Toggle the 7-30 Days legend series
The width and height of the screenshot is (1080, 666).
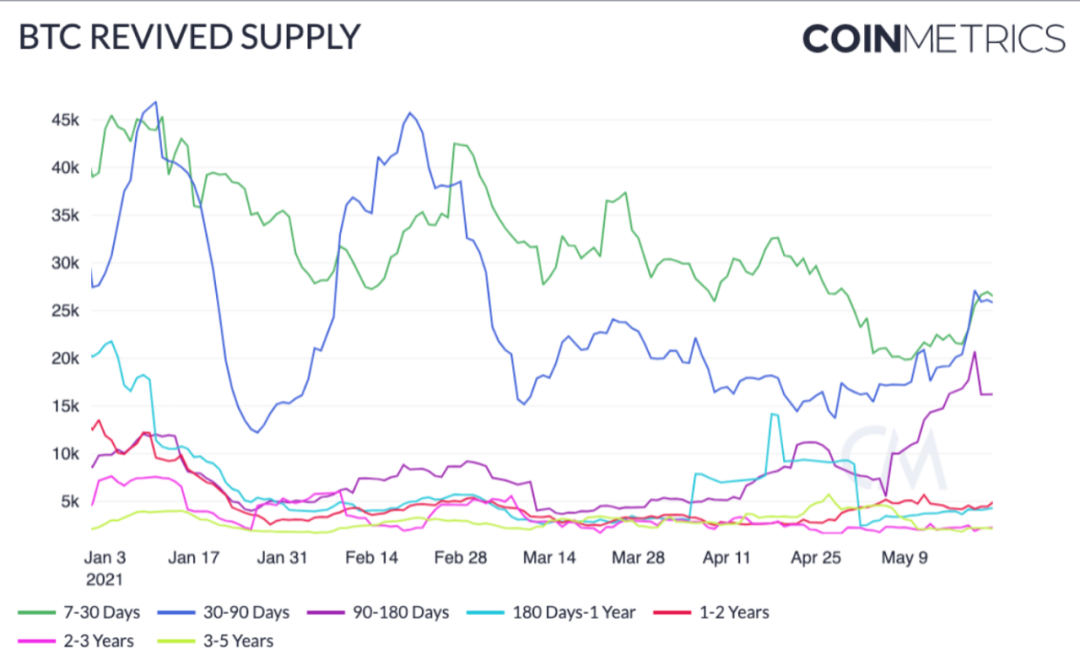click(x=79, y=612)
